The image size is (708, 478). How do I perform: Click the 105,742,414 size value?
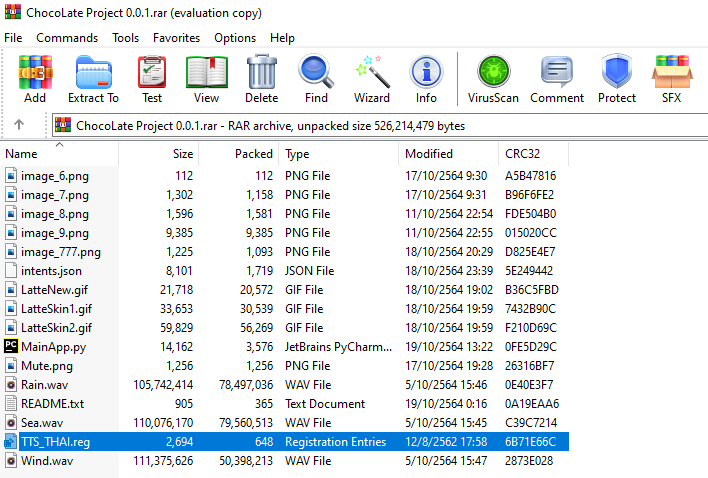point(163,385)
